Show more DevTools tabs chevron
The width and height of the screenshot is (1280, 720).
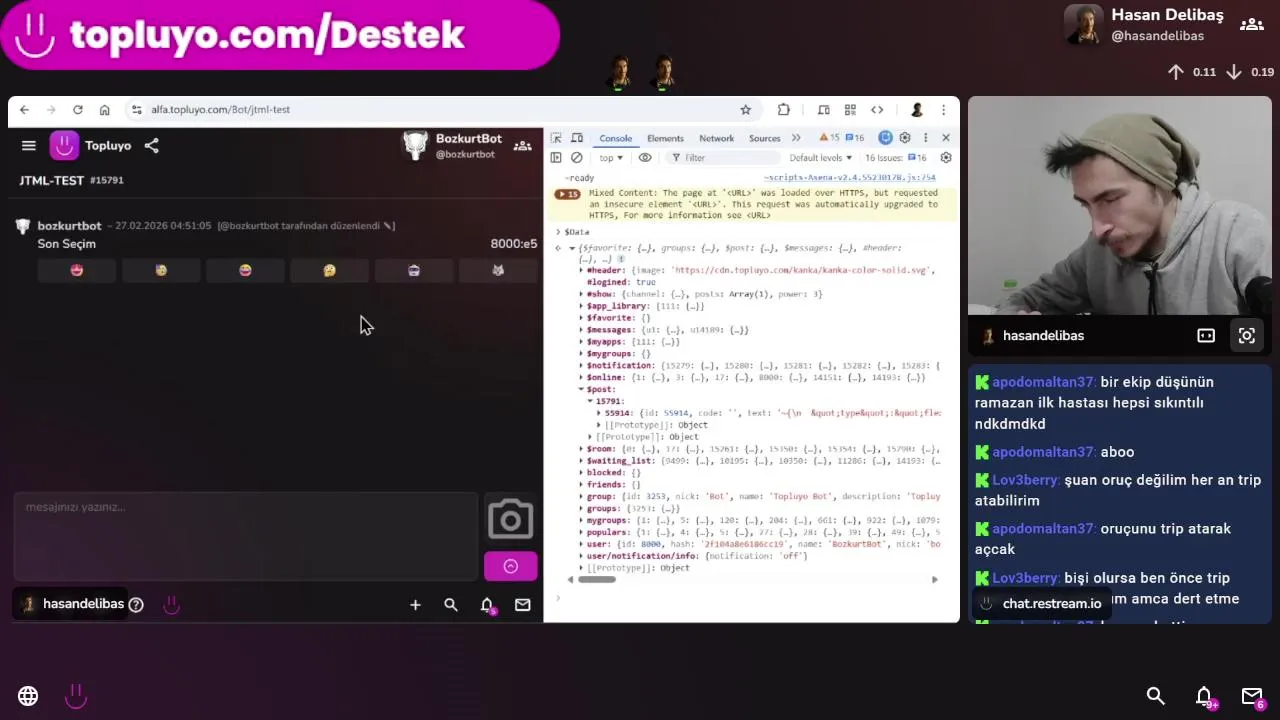(x=796, y=138)
